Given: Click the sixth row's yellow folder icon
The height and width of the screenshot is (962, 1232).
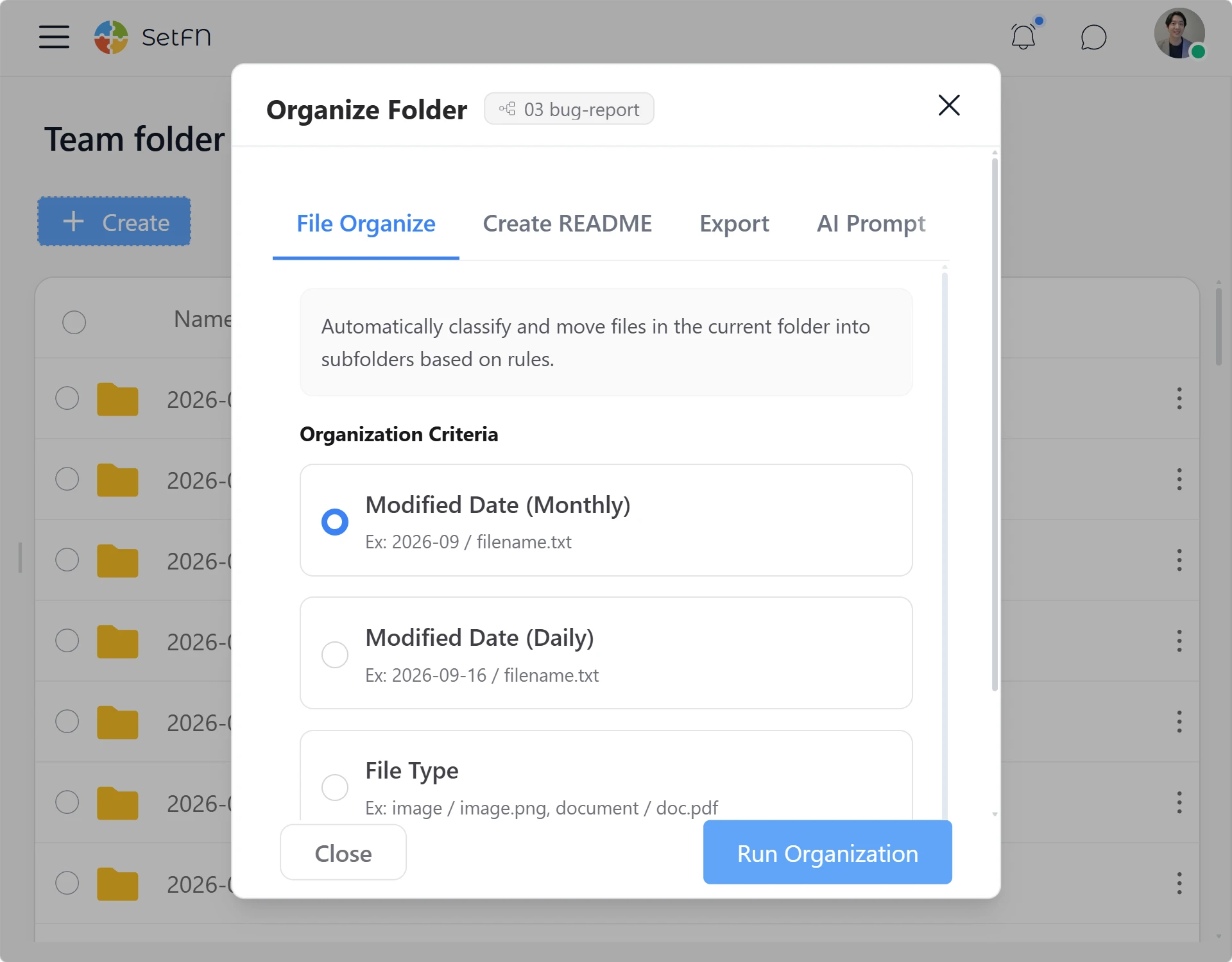Looking at the screenshot, I should pyautogui.click(x=117, y=803).
